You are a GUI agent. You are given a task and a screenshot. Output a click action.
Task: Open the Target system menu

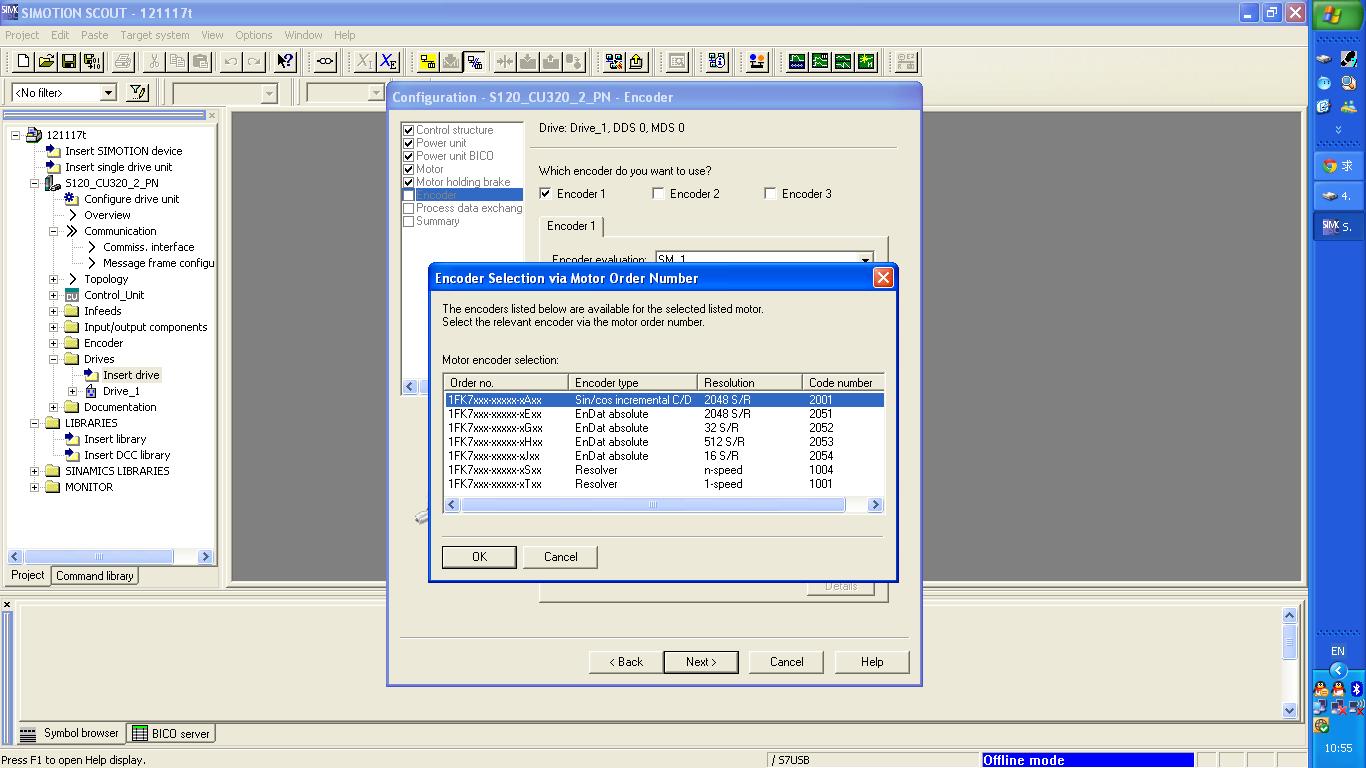coord(155,35)
